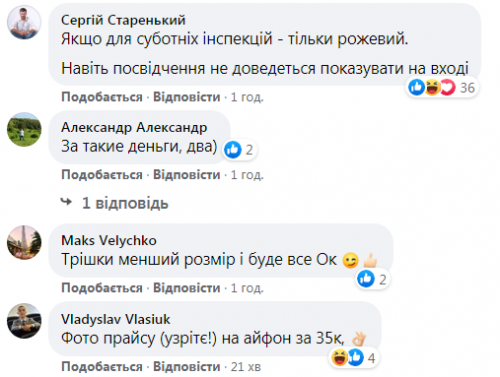The height and width of the screenshot is (377, 500).
Task: Click the '21 хв' timestamp link
Action: 246,367
